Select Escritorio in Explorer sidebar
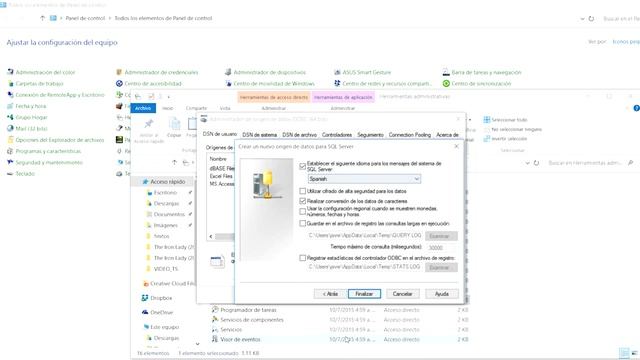The width and height of the screenshot is (640, 360). (165, 192)
